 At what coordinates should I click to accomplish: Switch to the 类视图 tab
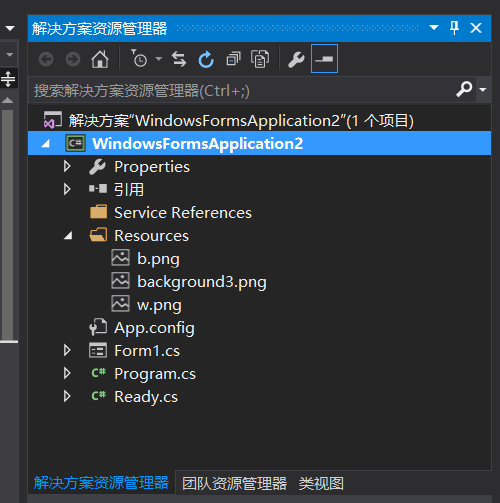(x=321, y=483)
